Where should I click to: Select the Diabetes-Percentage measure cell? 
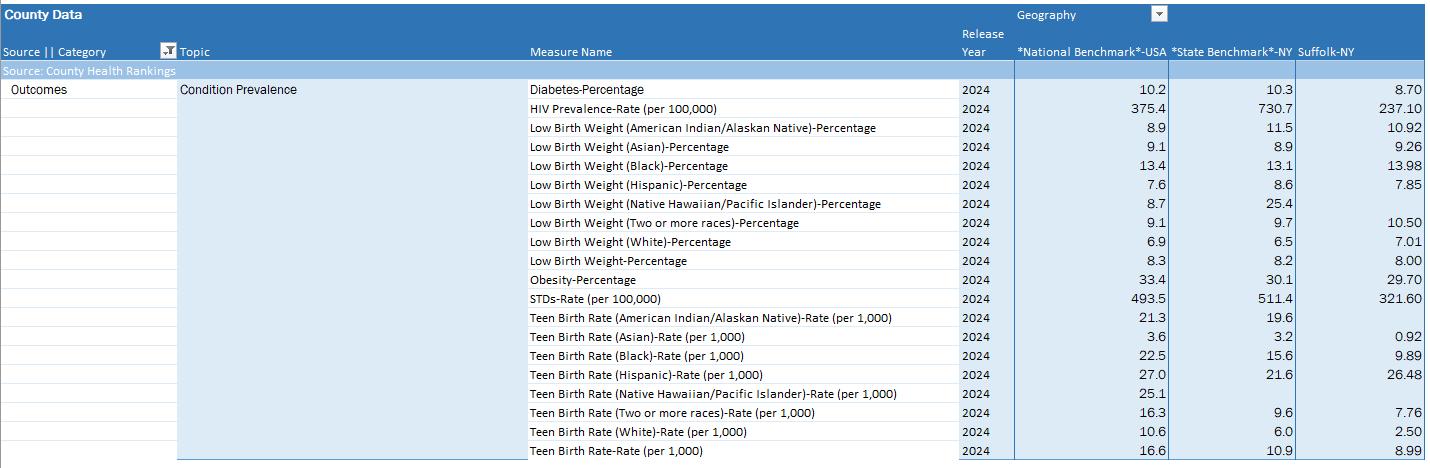pyautogui.click(x=587, y=90)
